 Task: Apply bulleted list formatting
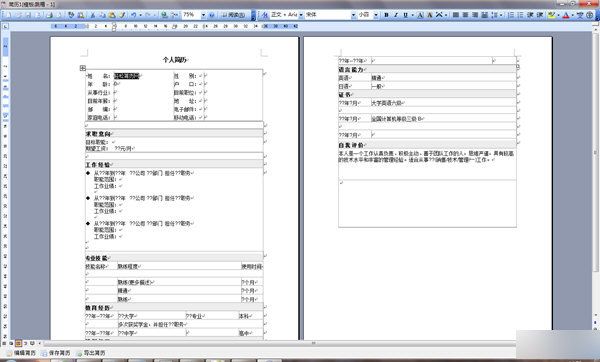(x=520, y=15)
